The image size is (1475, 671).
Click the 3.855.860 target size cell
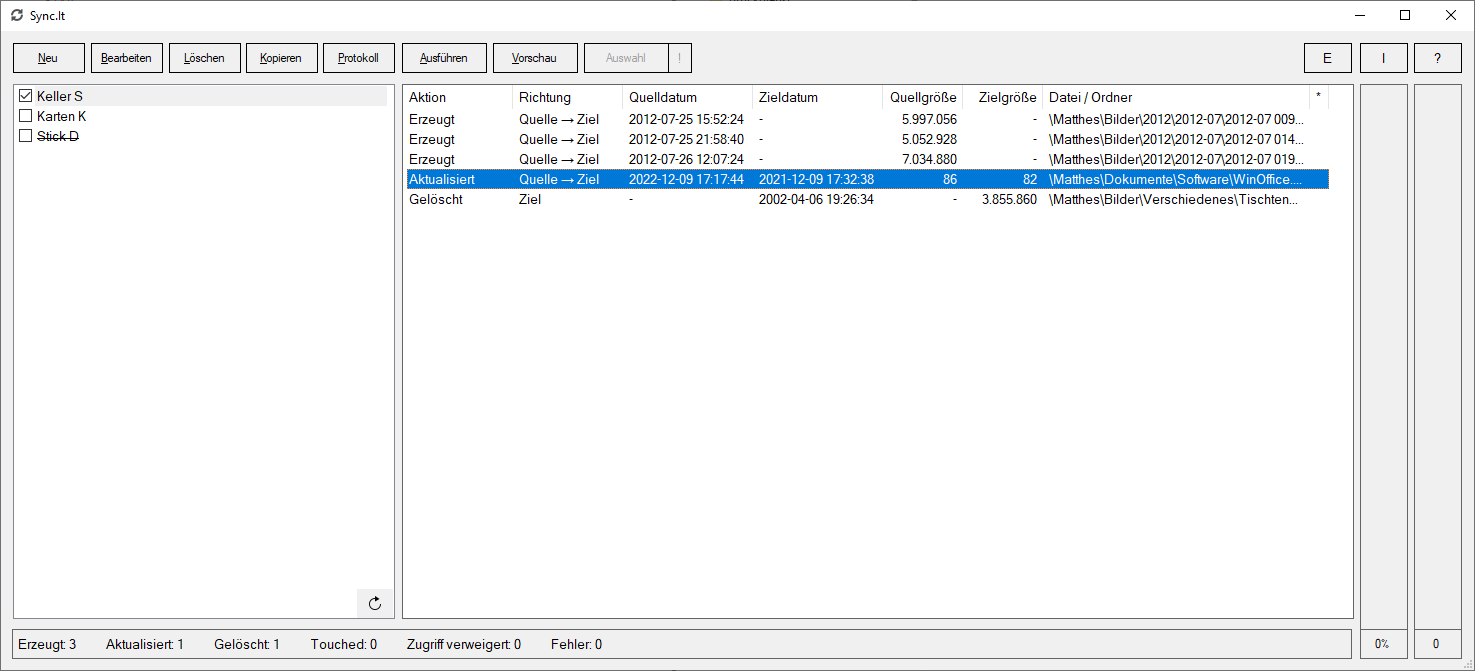coord(1009,199)
